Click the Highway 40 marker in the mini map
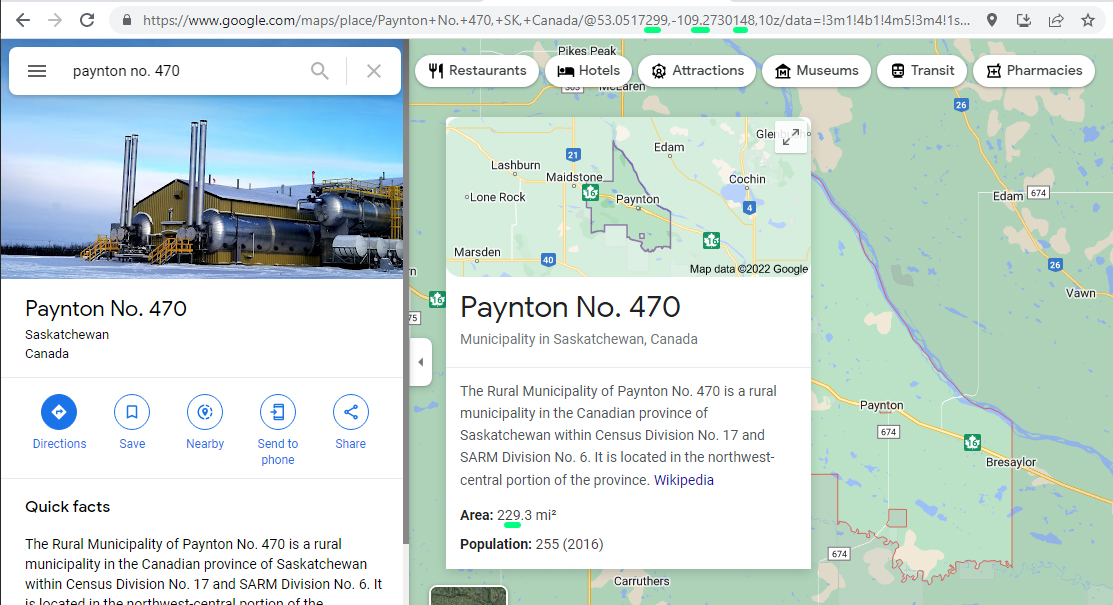Screen dimensions: 1113x605 548,260
